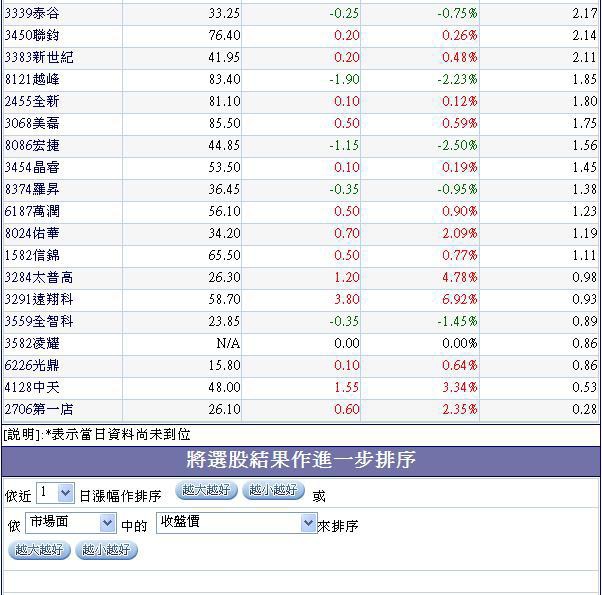Select stock 6187萬潤
The width and height of the screenshot is (602, 595).
[32, 211]
